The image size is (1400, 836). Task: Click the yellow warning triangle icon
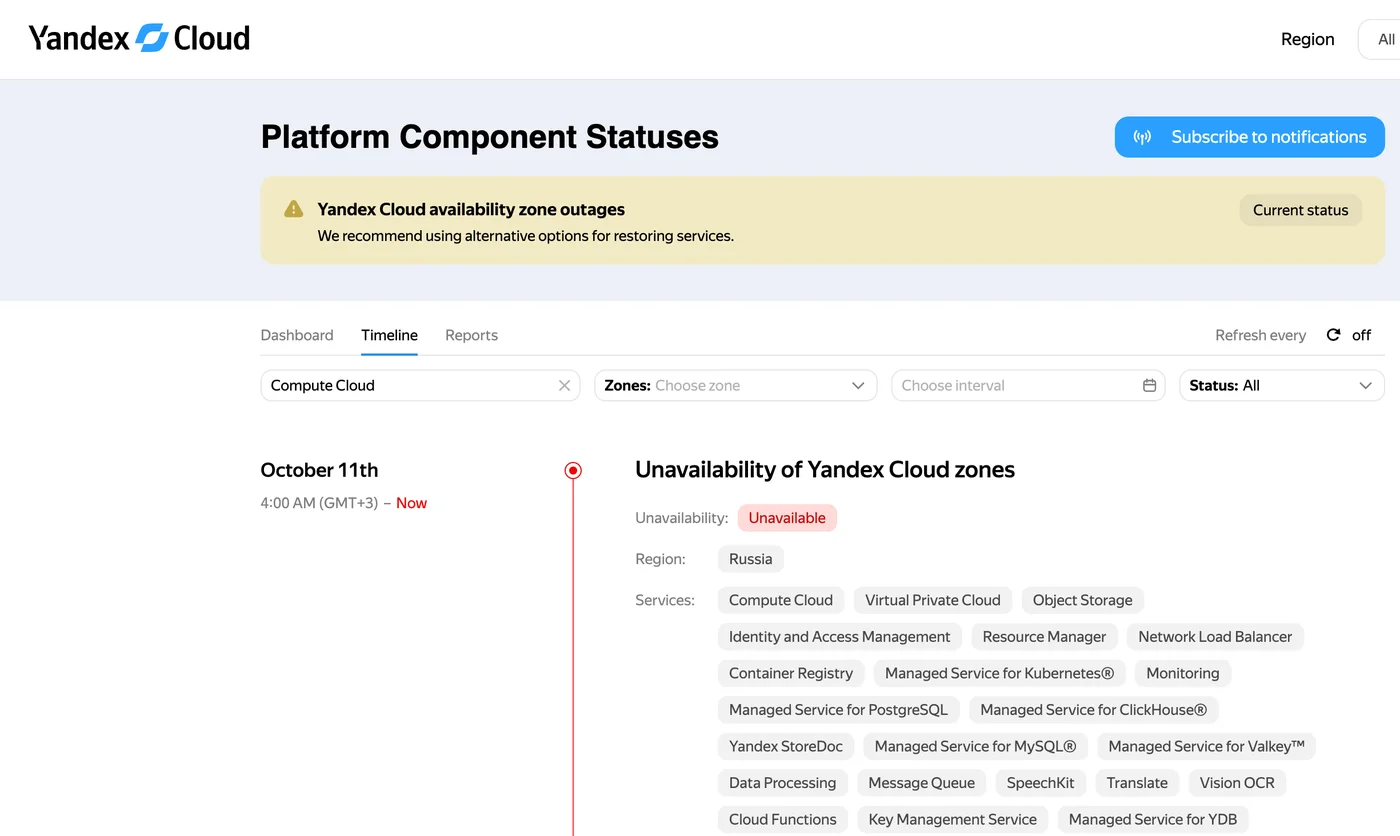click(293, 209)
